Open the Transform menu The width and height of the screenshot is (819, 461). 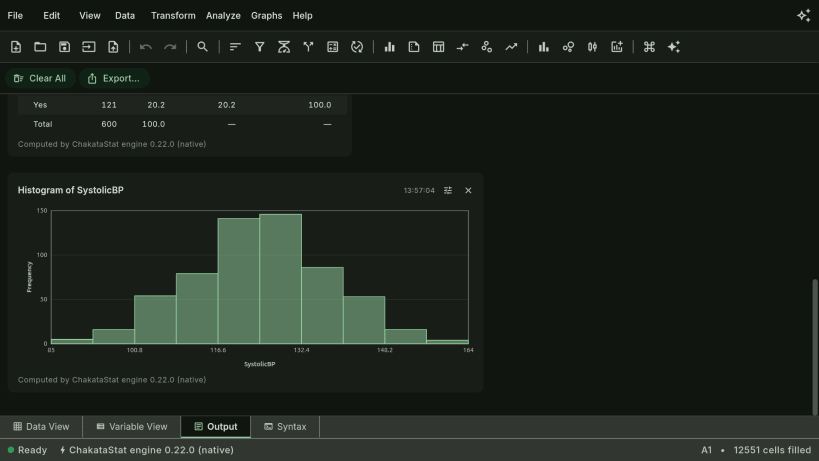(x=173, y=16)
